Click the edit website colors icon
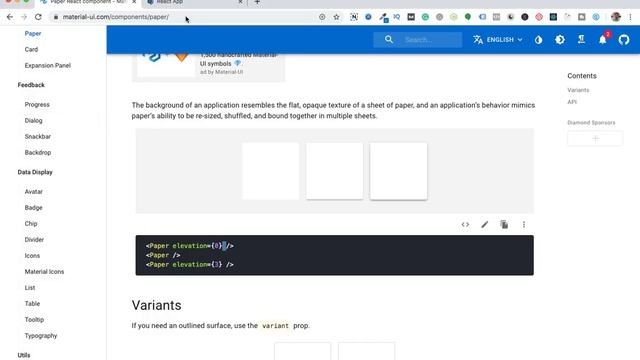Screen dimensions: 640x360 pyautogui.click(x=539, y=40)
